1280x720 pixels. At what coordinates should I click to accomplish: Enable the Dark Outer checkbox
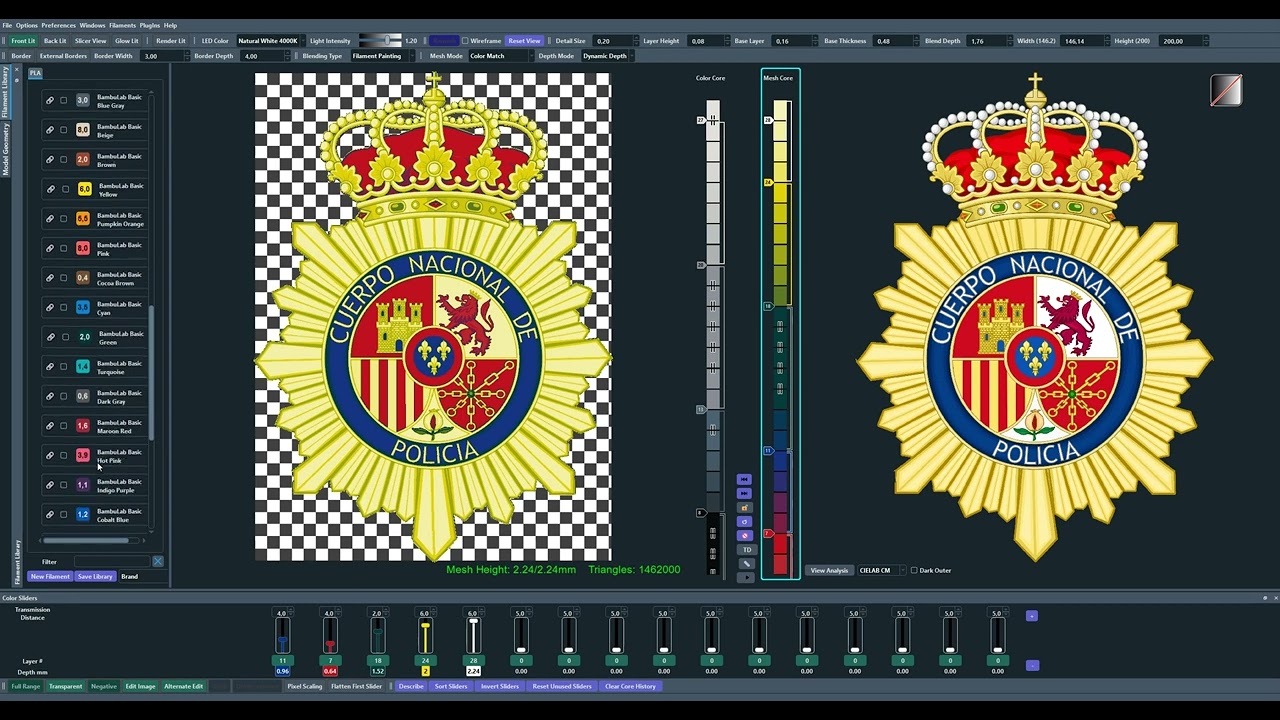pyautogui.click(x=914, y=571)
